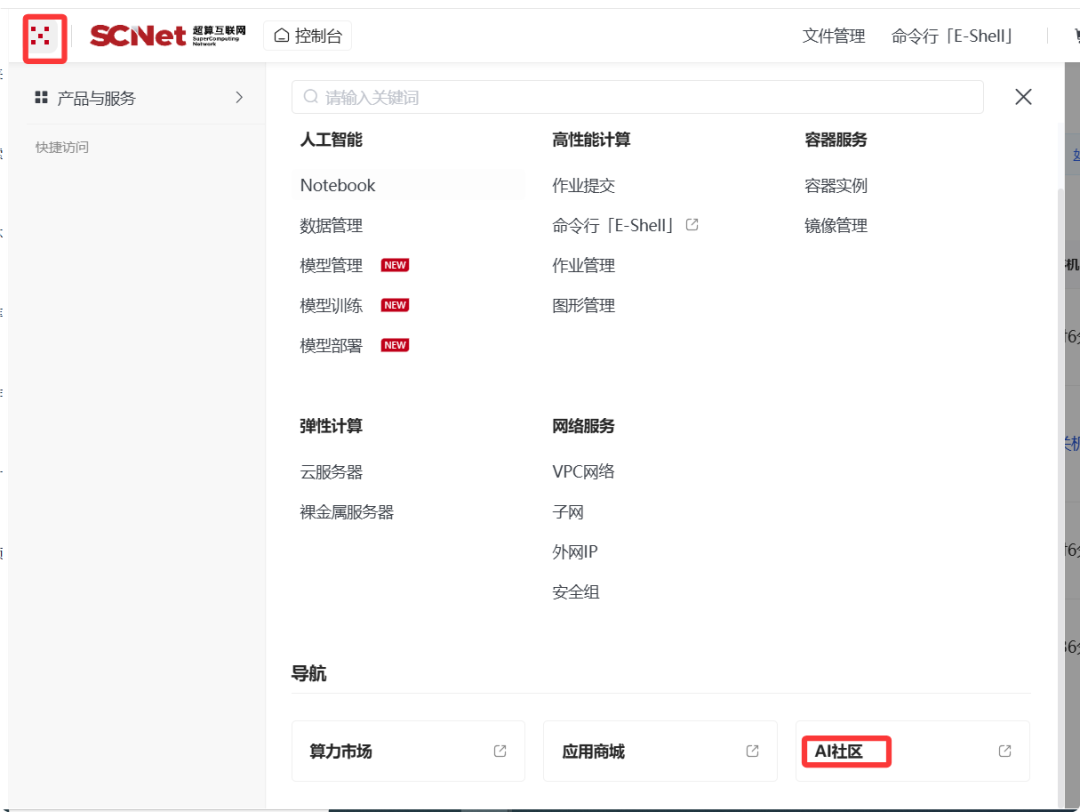1080x812 pixels.
Task: Open 作业管理 service
Action: pos(583,265)
